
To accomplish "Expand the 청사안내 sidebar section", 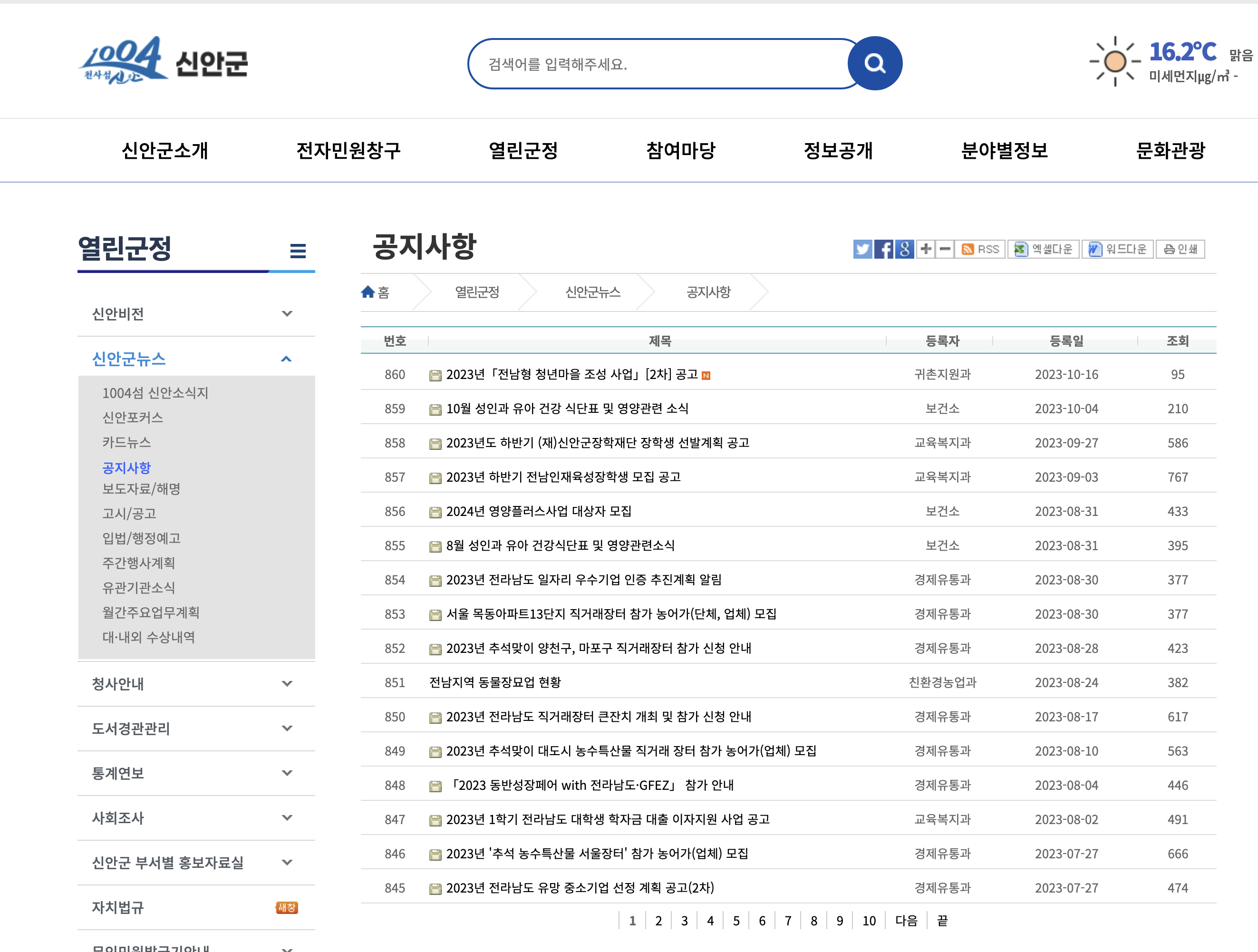I will point(287,684).
